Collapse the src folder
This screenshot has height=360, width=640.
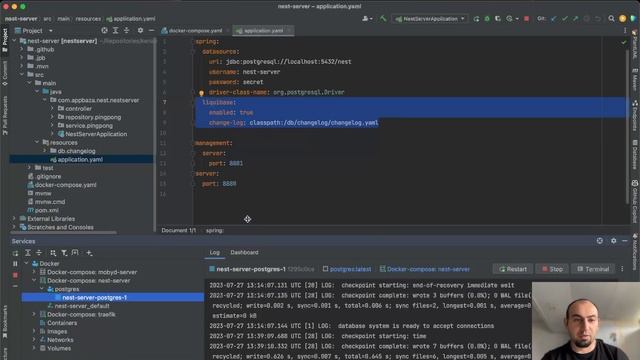tap(22, 75)
